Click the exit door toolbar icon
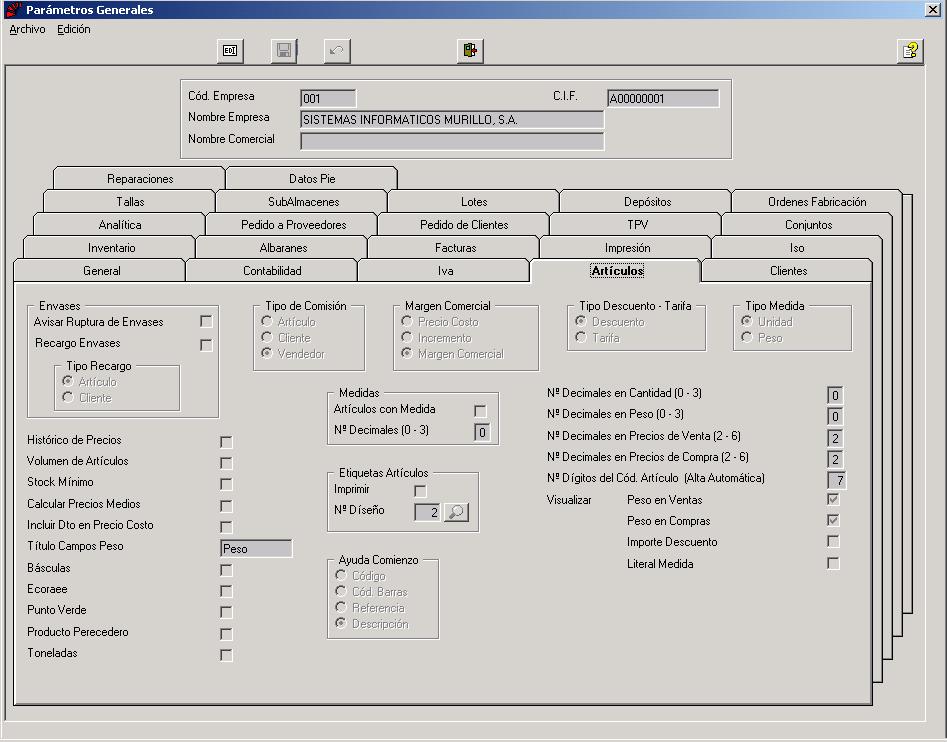The image size is (947, 742). pos(470,51)
